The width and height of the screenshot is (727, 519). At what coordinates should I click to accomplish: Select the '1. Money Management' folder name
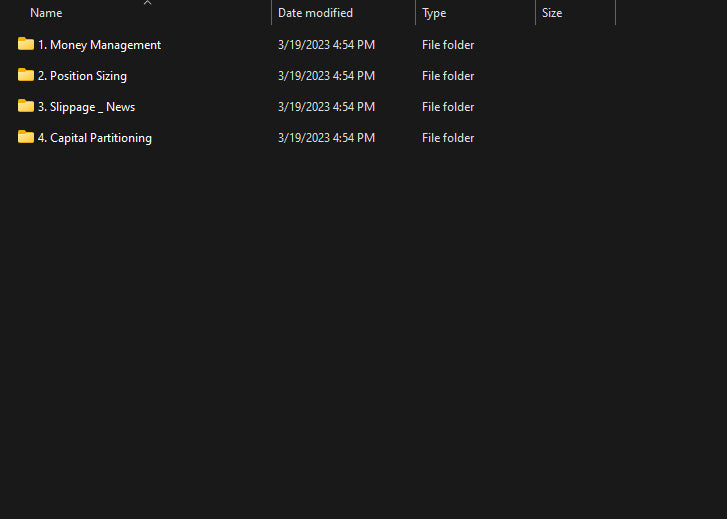click(99, 45)
